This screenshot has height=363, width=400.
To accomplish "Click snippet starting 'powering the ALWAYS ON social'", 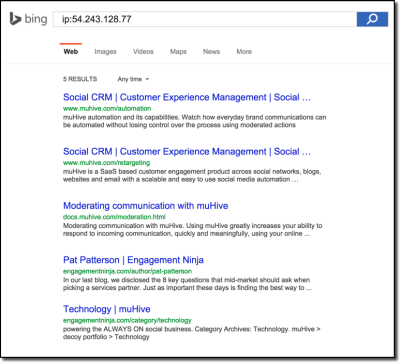I will tap(192, 333).
